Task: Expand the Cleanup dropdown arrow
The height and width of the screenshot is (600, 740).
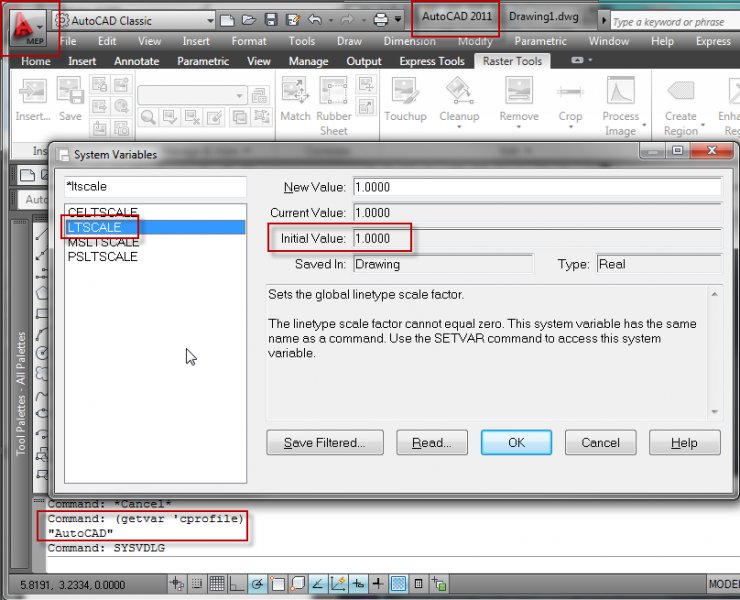Action: click(x=459, y=127)
